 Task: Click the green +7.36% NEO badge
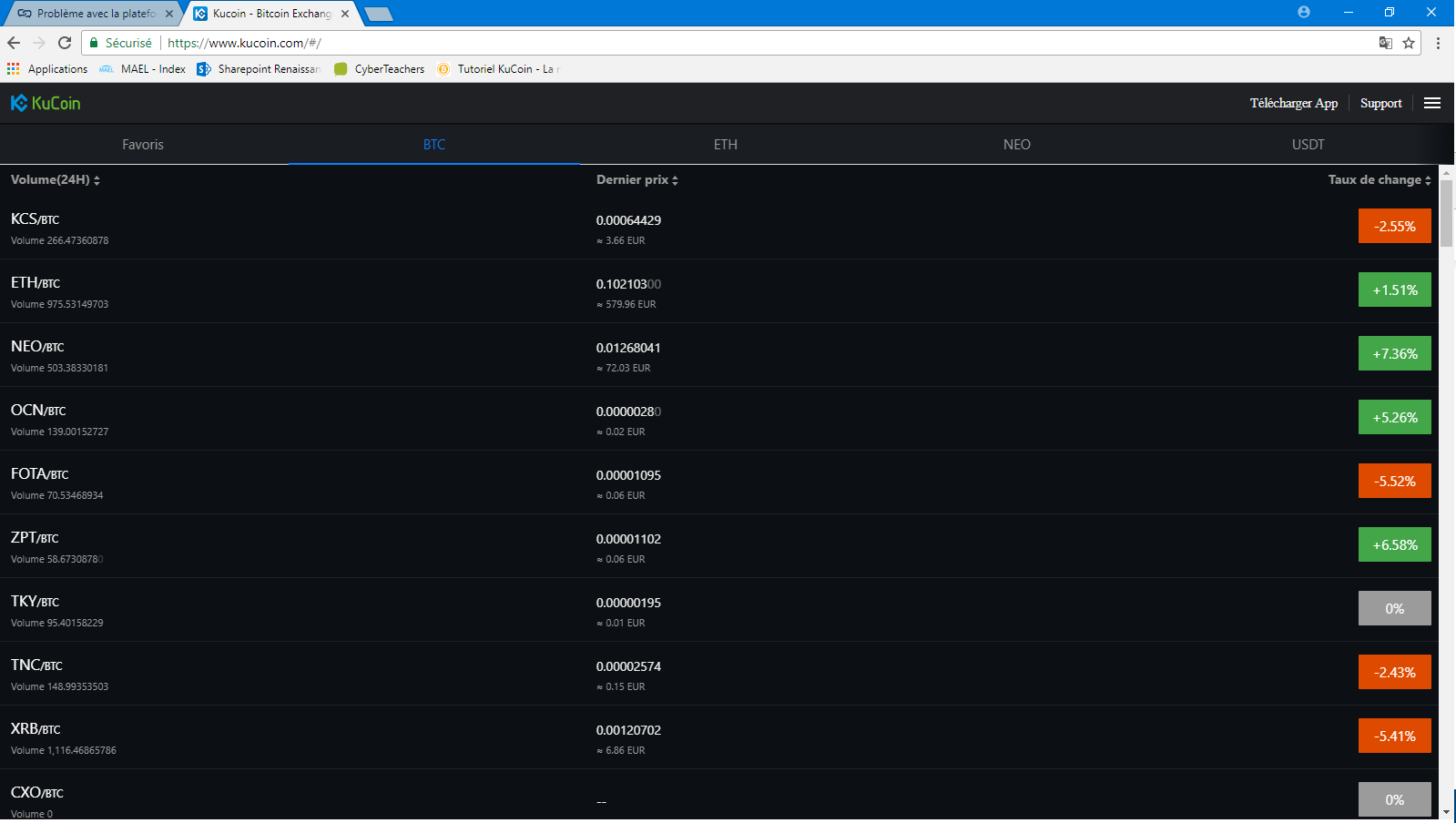click(x=1394, y=353)
